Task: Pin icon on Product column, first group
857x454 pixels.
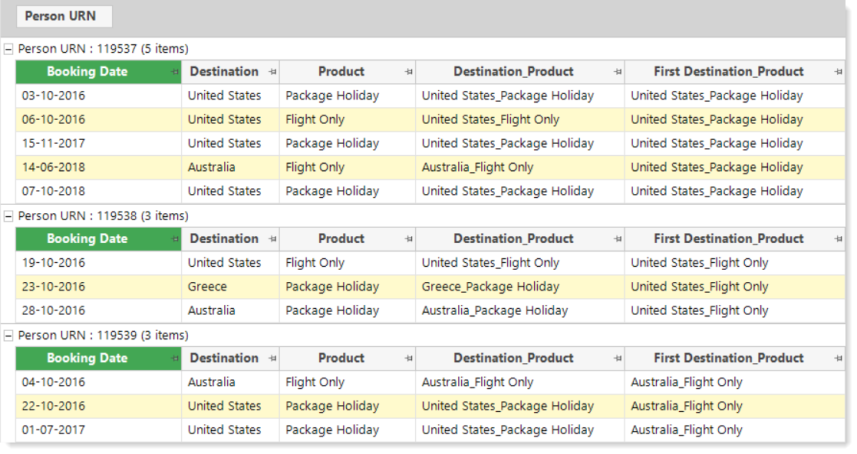Action: [408, 72]
